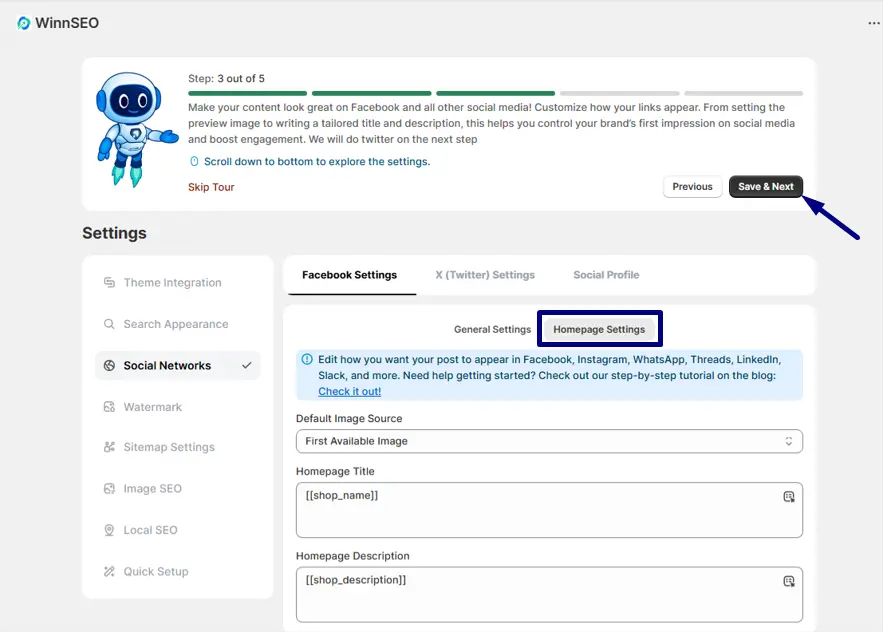The height and width of the screenshot is (632, 883).
Task: Click the info icon in the blue banner
Action: [x=307, y=359]
